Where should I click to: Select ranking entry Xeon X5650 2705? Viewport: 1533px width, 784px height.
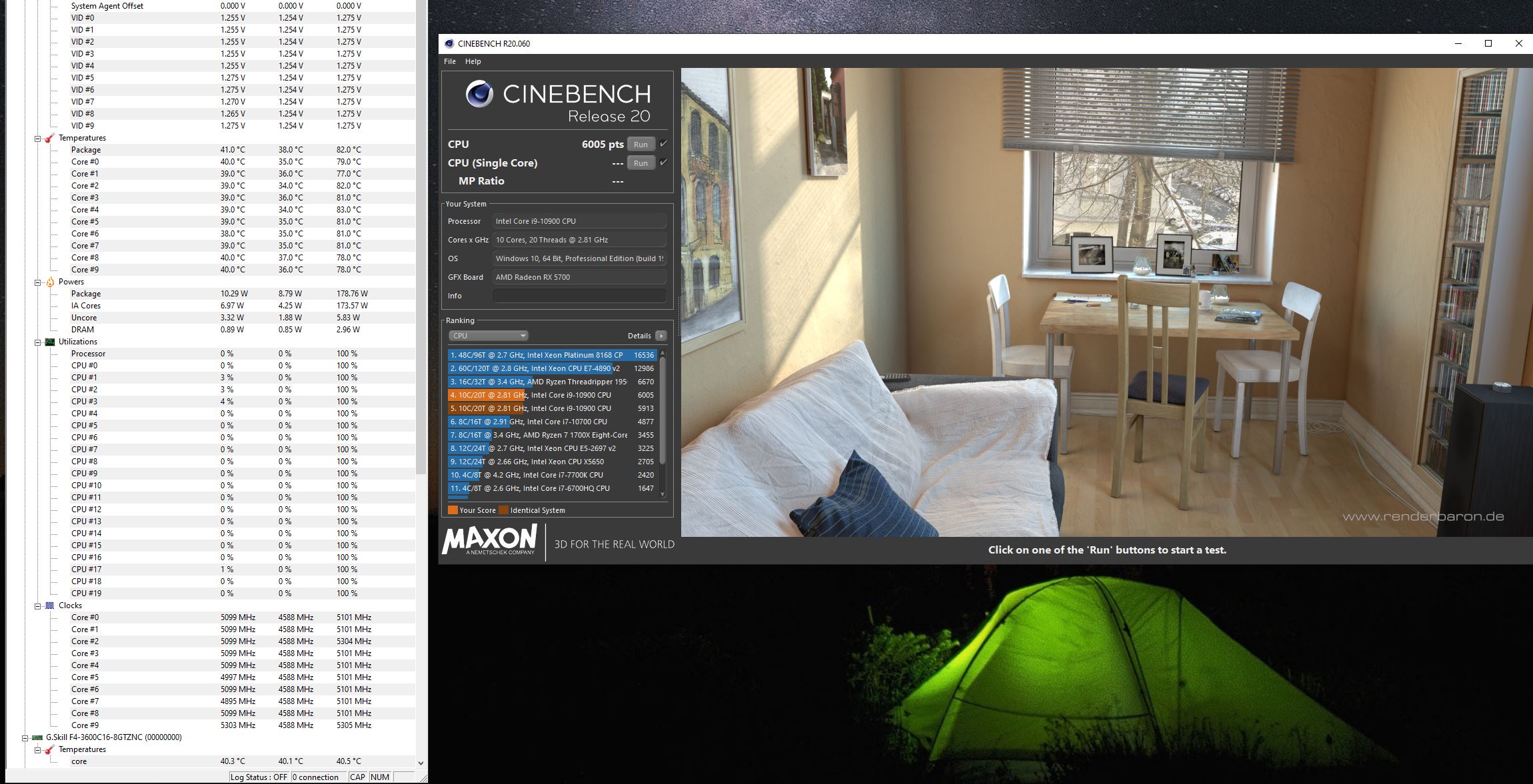[552, 462]
